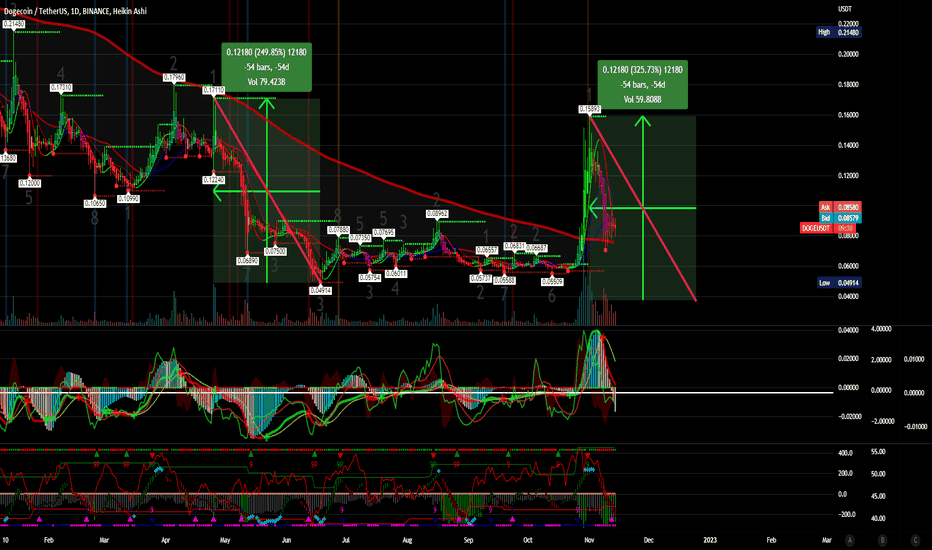Screen dimensions: 932x550
Task: Click the Apr label on the time axis
Action: (x=166, y=540)
